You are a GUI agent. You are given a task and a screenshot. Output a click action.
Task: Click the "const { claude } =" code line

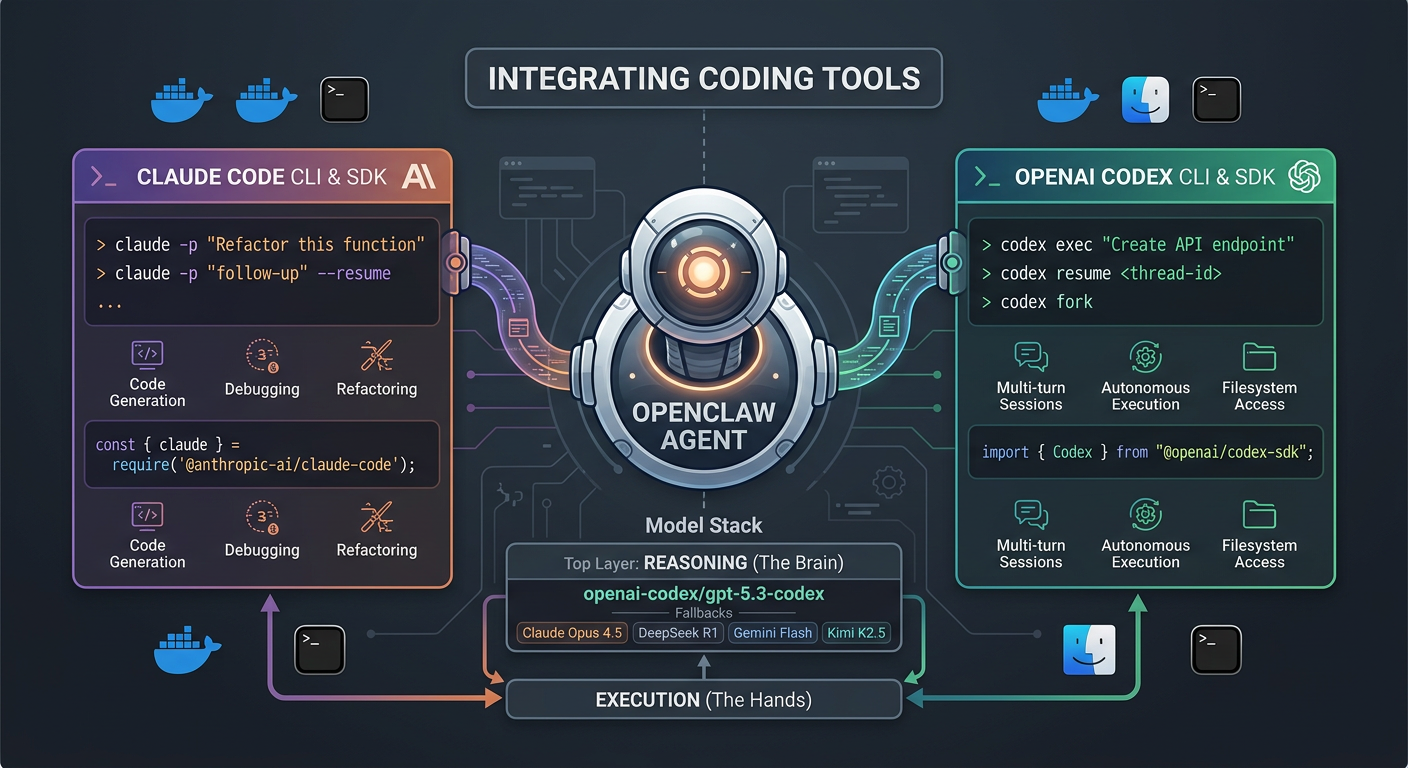click(168, 444)
